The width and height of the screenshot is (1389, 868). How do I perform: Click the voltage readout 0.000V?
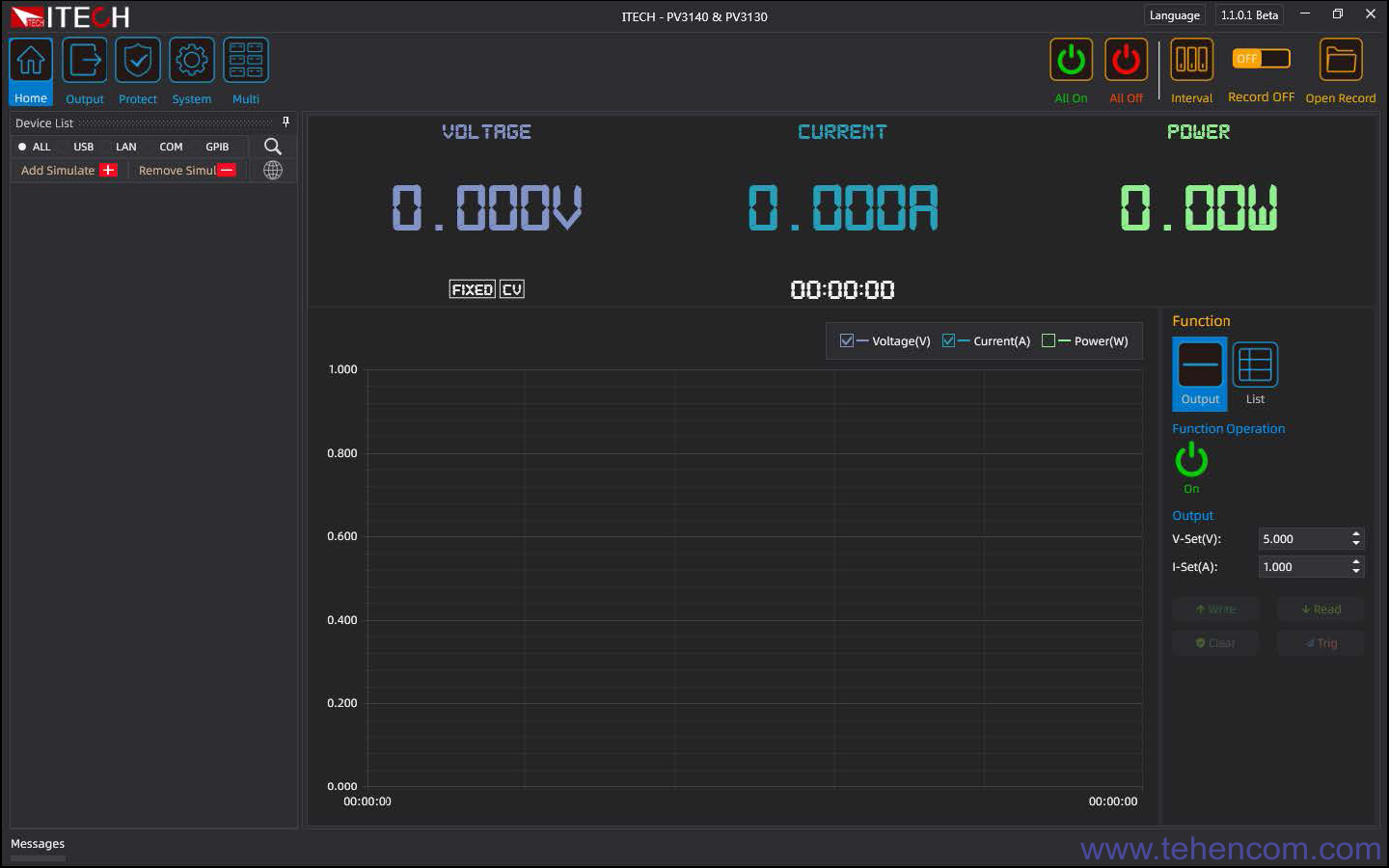point(487,207)
